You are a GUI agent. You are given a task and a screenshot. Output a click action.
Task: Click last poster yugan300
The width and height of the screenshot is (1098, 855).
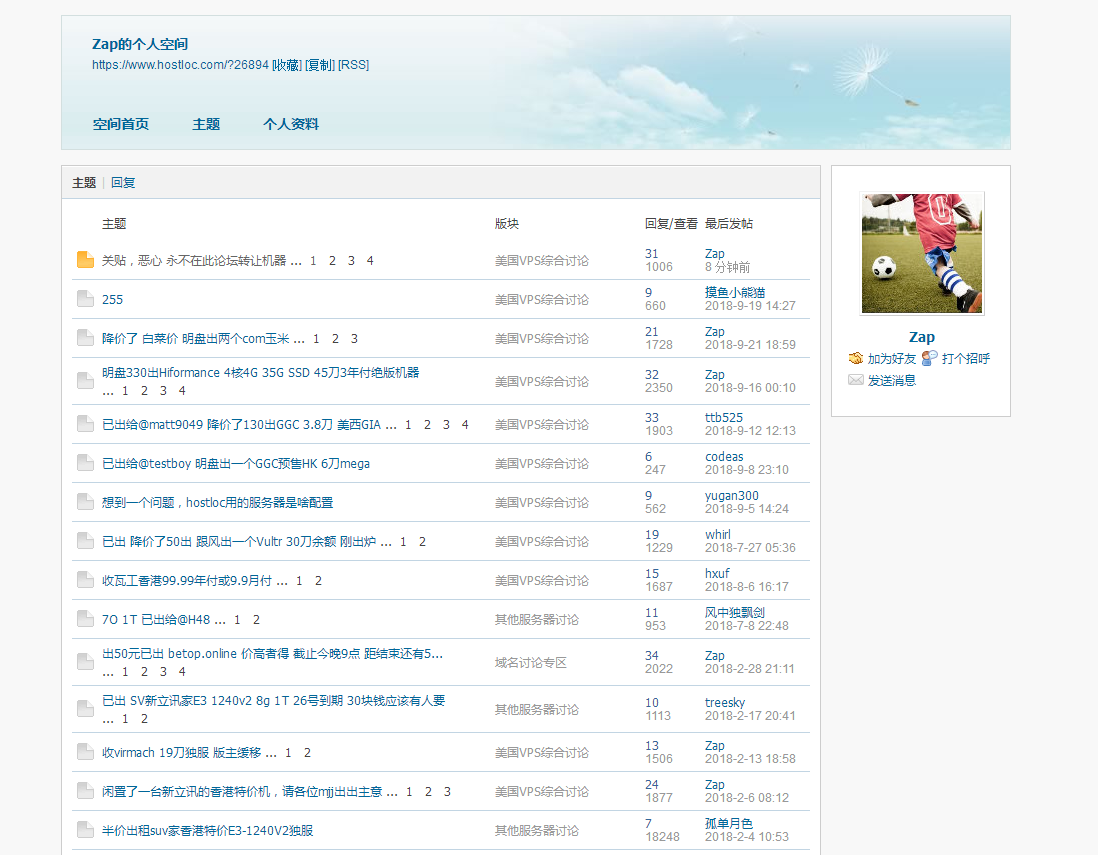[731, 496]
